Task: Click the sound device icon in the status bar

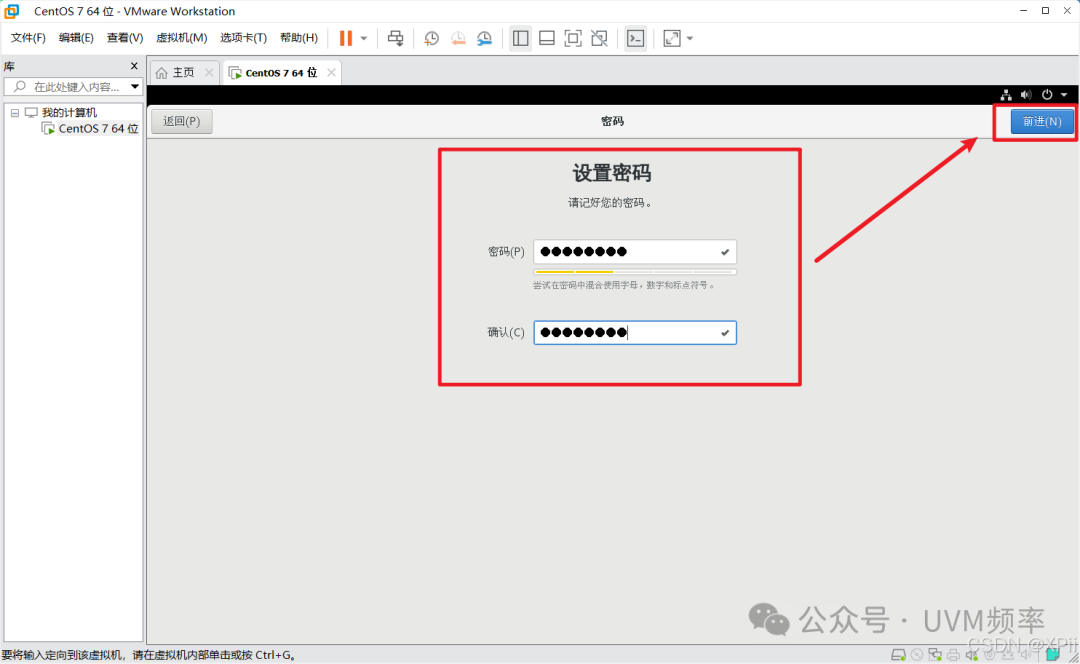Action: [x=971, y=656]
